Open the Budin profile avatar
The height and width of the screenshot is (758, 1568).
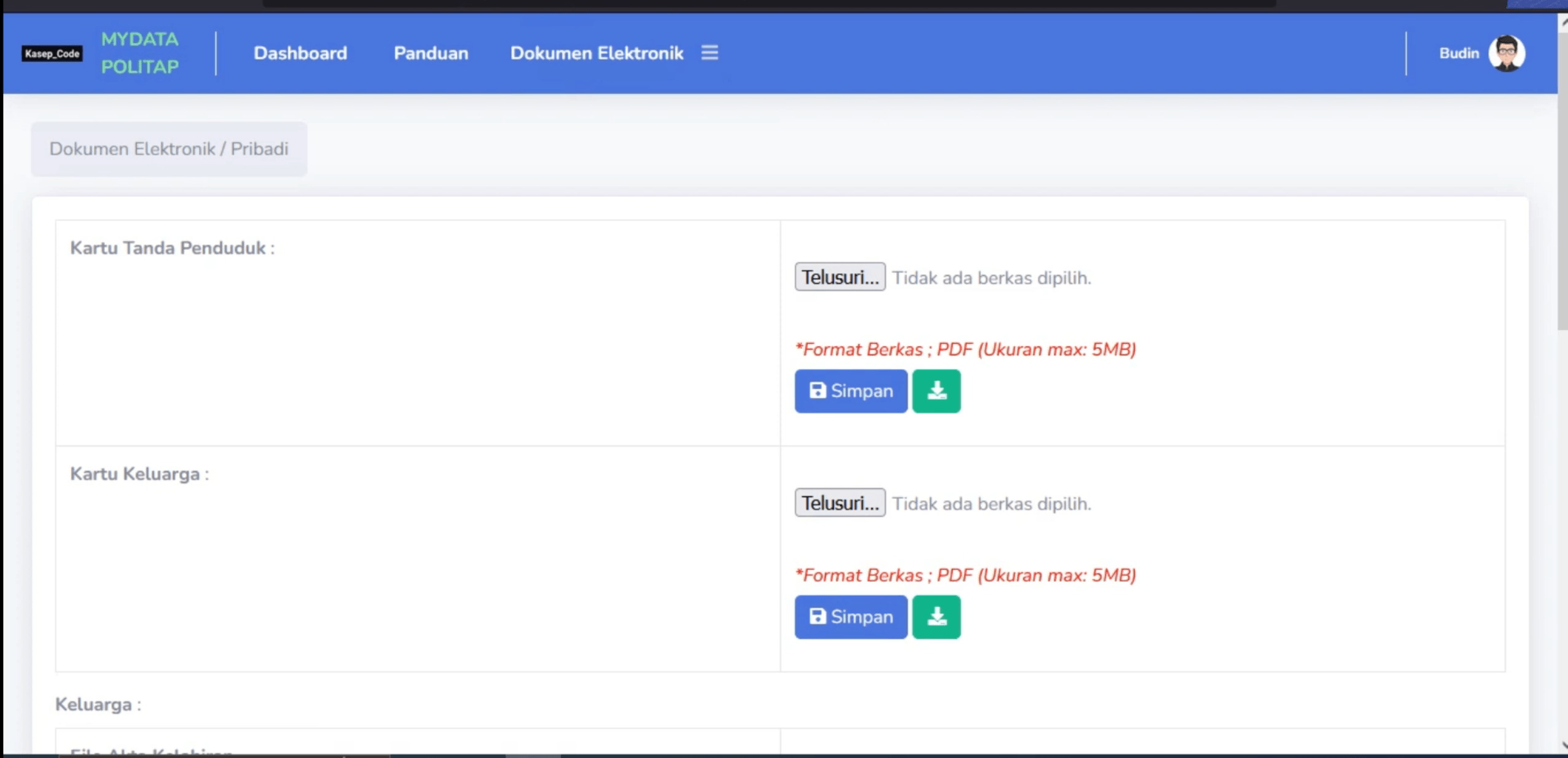click(x=1507, y=53)
